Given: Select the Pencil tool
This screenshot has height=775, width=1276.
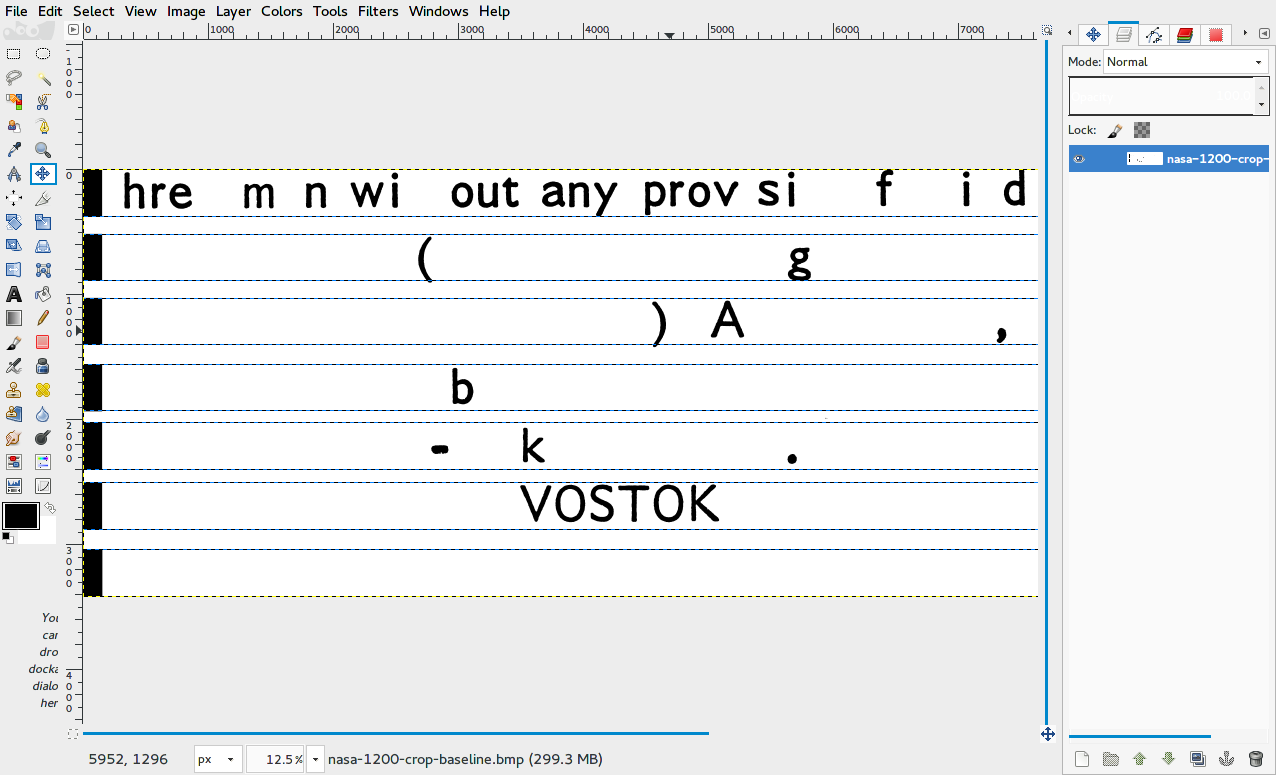Looking at the screenshot, I should click(x=43, y=318).
